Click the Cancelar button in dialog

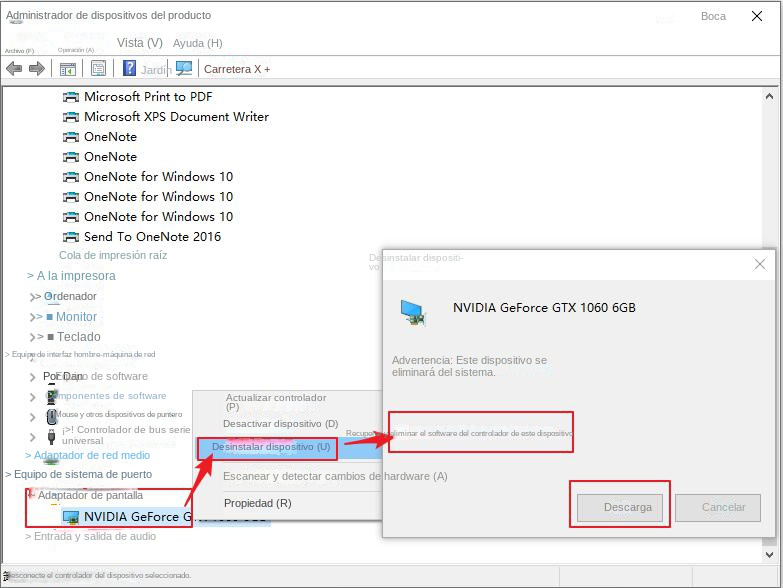pos(718,508)
